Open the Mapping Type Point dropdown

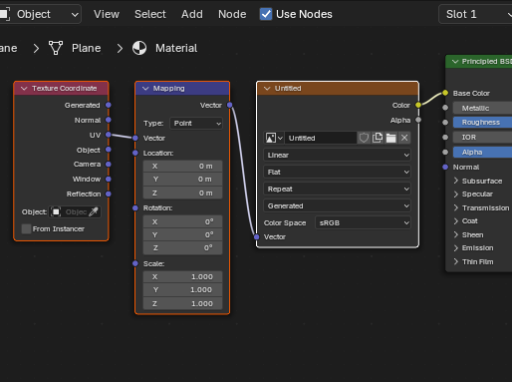click(196, 123)
